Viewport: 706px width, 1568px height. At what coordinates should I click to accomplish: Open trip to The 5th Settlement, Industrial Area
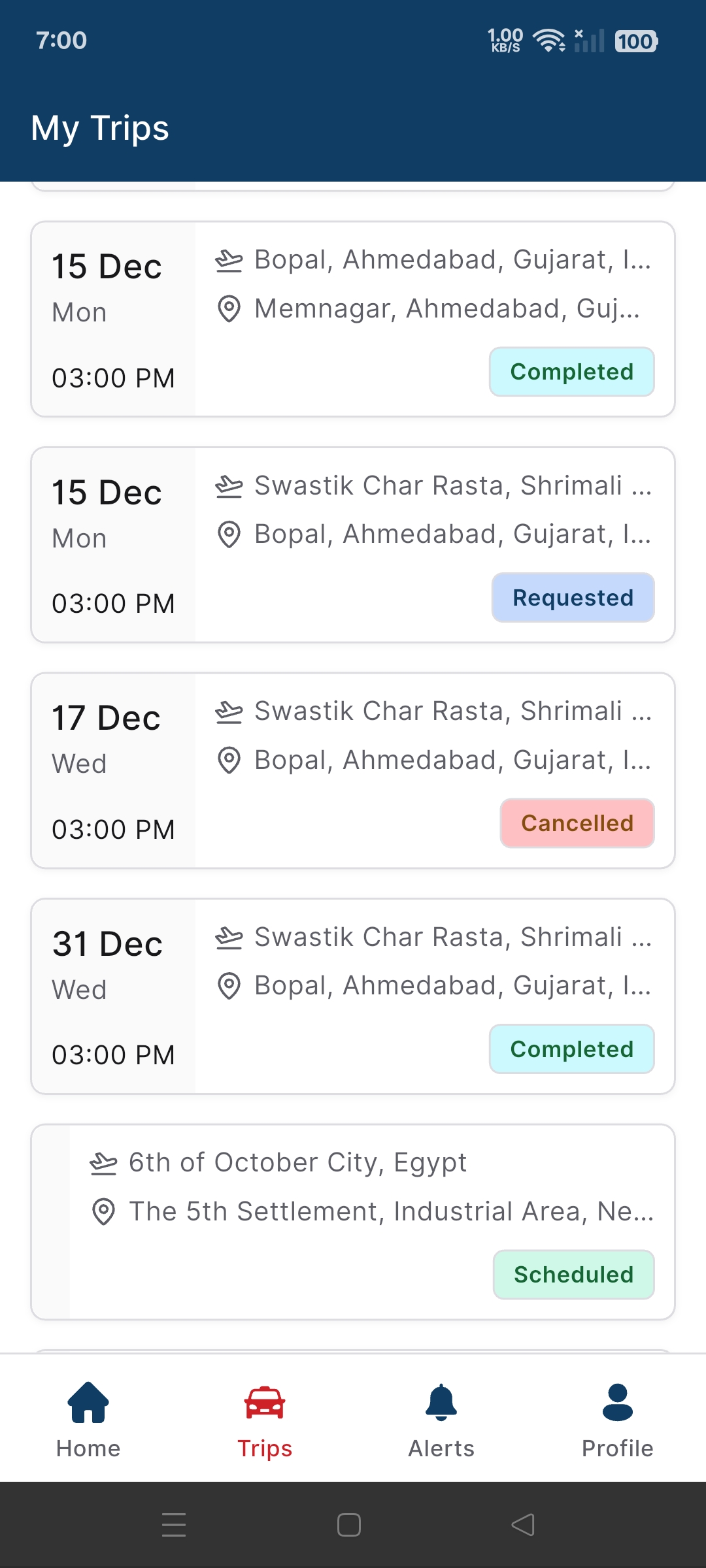[353, 1222]
